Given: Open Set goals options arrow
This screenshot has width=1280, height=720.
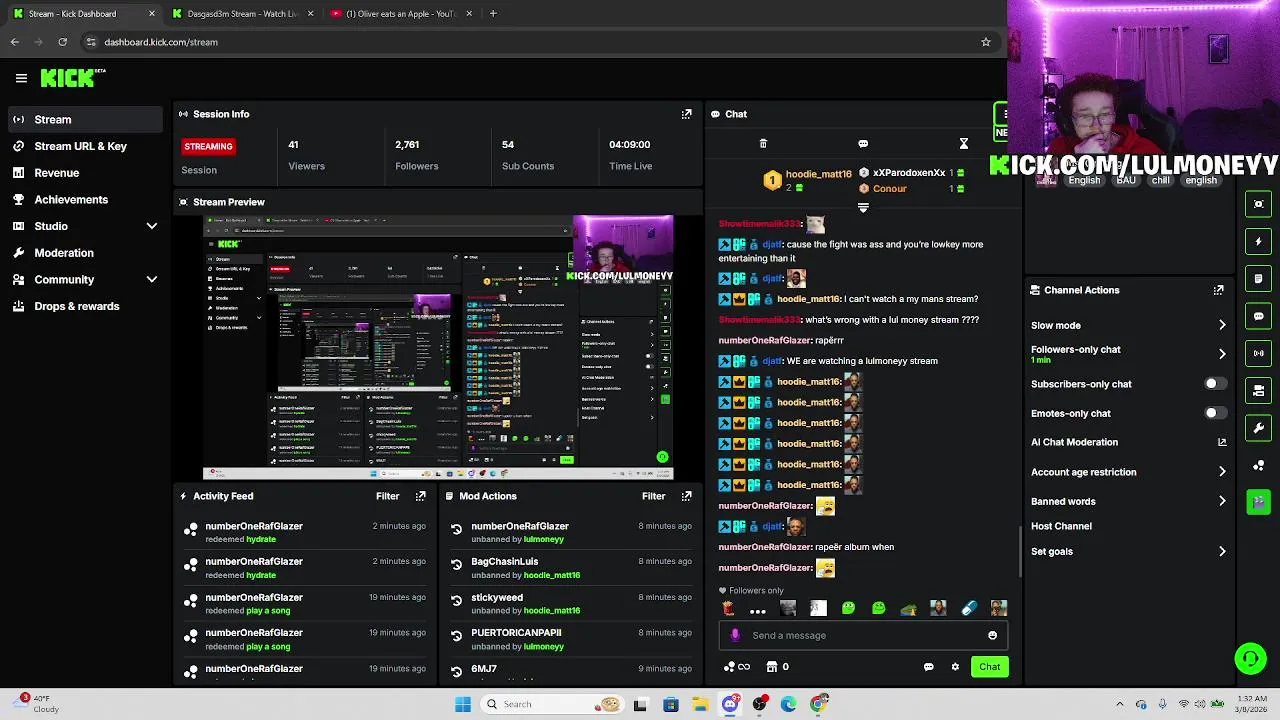Looking at the screenshot, I should tap(1222, 551).
